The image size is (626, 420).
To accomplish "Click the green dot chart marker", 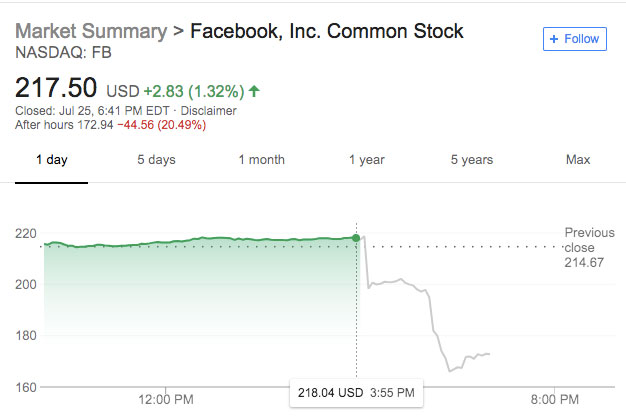I will click(x=357, y=237).
